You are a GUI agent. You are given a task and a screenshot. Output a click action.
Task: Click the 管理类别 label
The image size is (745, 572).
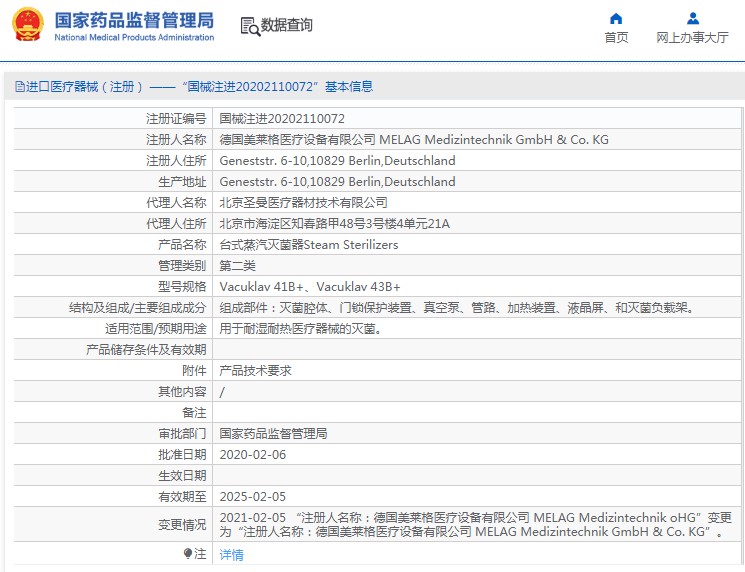(182, 266)
